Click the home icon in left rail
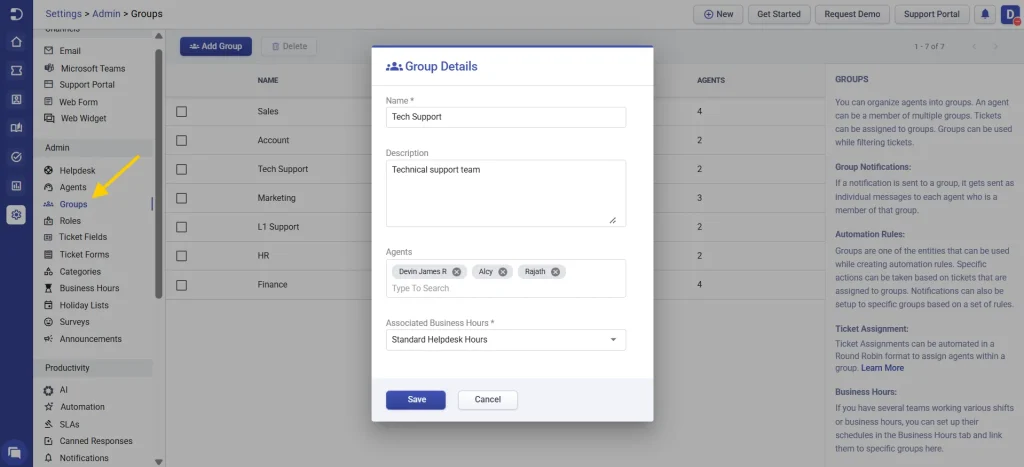 click(16, 42)
